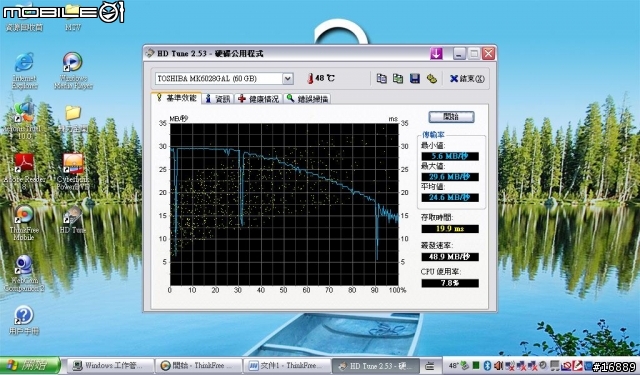Image resolution: width=640 pixels, height=375 pixels.
Task: Select the 基準效能 benchmark tab
Action: coord(176,98)
